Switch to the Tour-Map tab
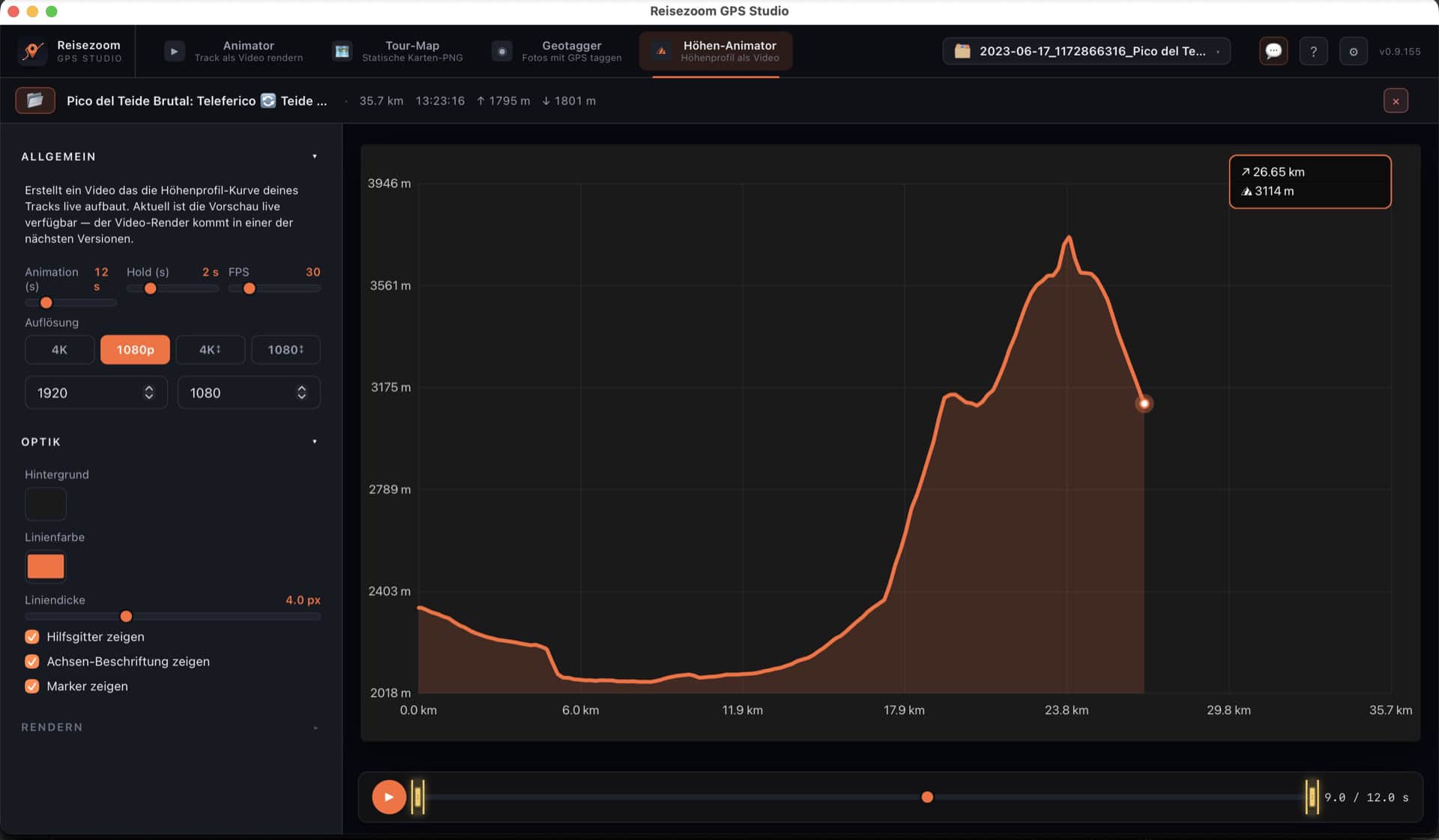 (x=398, y=51)
